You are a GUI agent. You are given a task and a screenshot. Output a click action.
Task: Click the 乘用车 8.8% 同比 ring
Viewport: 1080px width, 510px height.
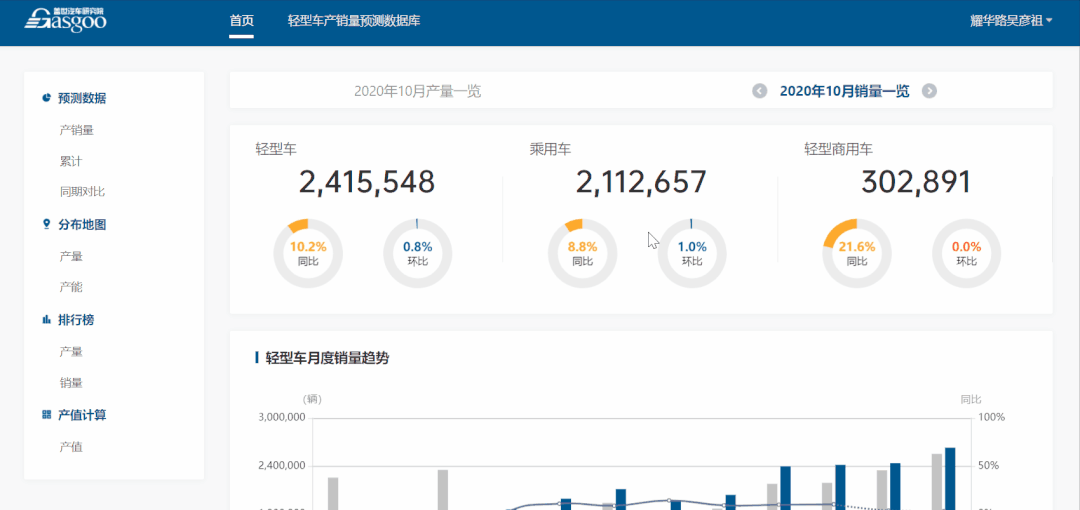(x=583, y=254)
